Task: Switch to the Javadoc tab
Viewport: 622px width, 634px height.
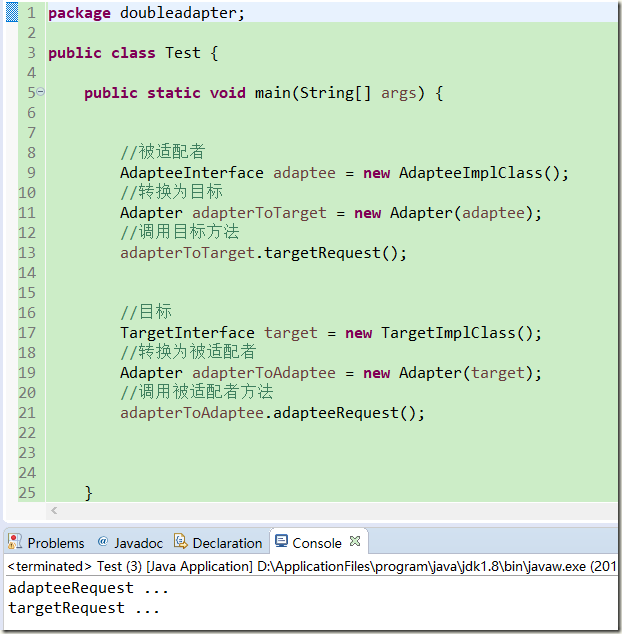Action: 130,543
